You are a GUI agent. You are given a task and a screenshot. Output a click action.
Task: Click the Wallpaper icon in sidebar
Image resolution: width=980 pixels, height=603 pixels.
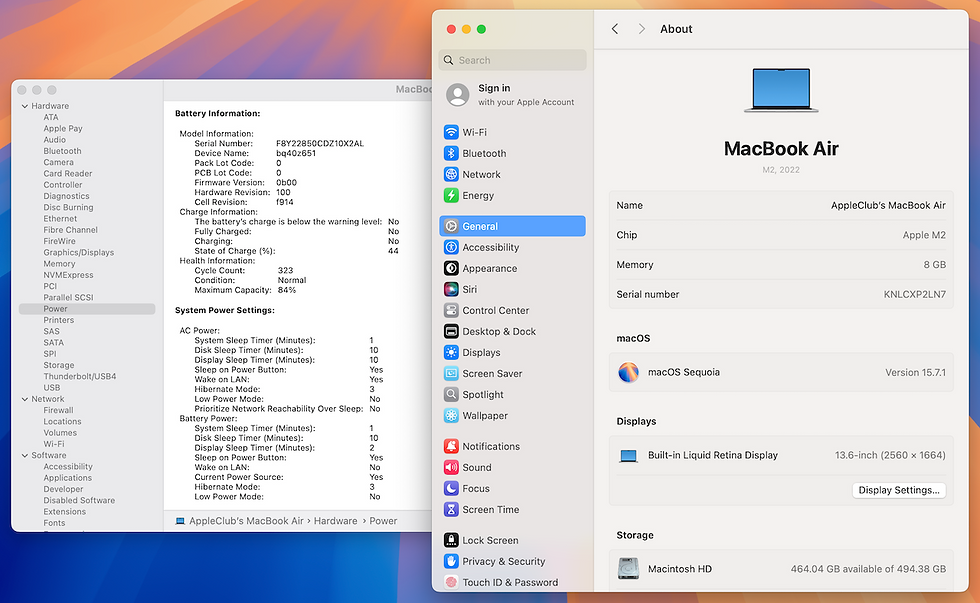pos(451,416)
